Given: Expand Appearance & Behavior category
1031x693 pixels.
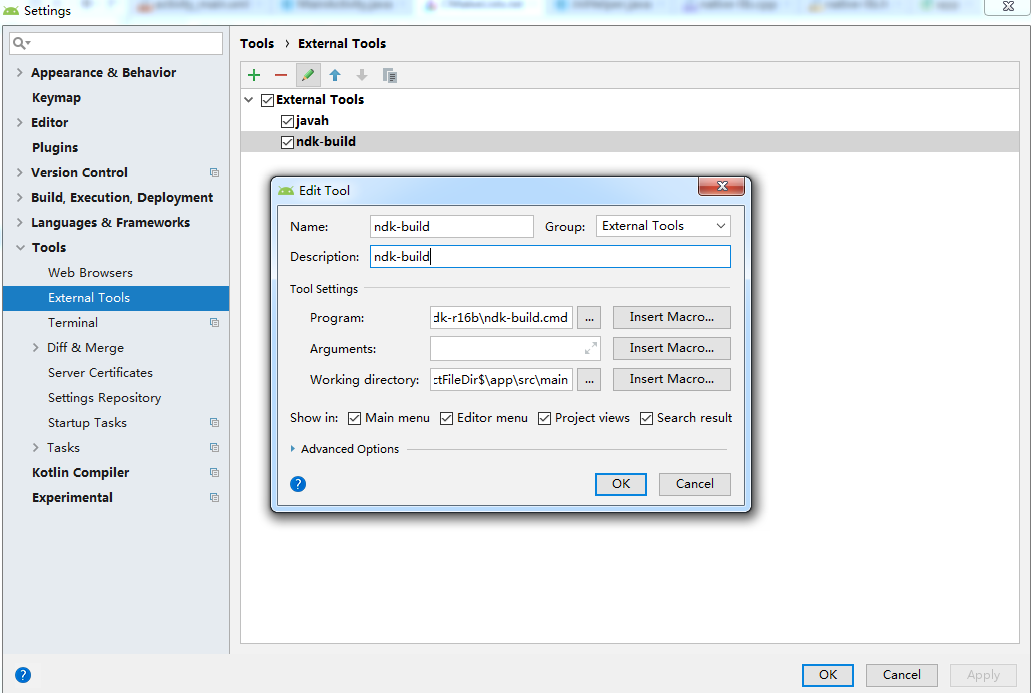Looking at the screenshot, I should pos(19,72).
